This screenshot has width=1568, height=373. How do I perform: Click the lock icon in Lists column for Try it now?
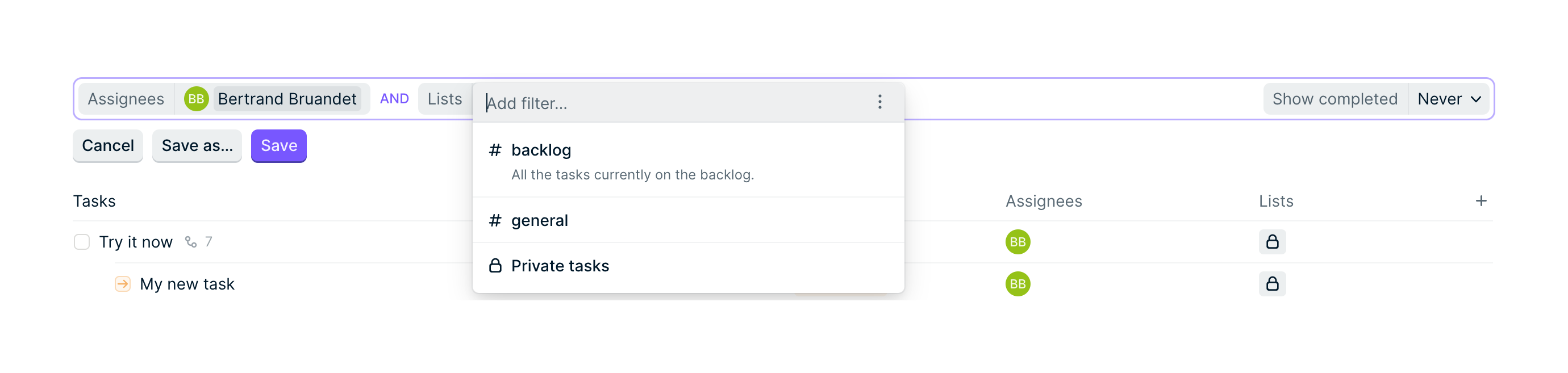(1273, 241)
